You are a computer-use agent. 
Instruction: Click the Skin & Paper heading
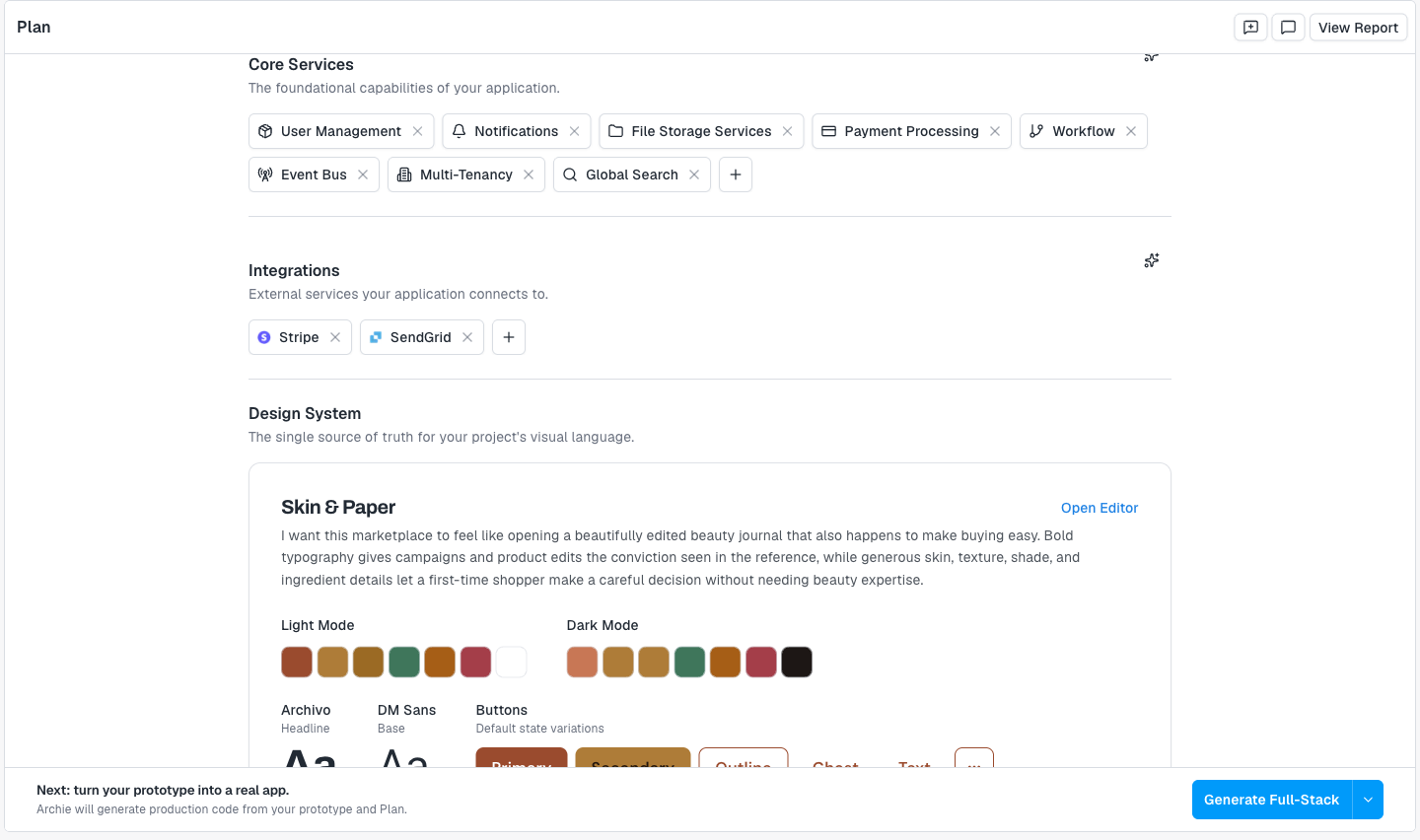[x=338, y=507]
